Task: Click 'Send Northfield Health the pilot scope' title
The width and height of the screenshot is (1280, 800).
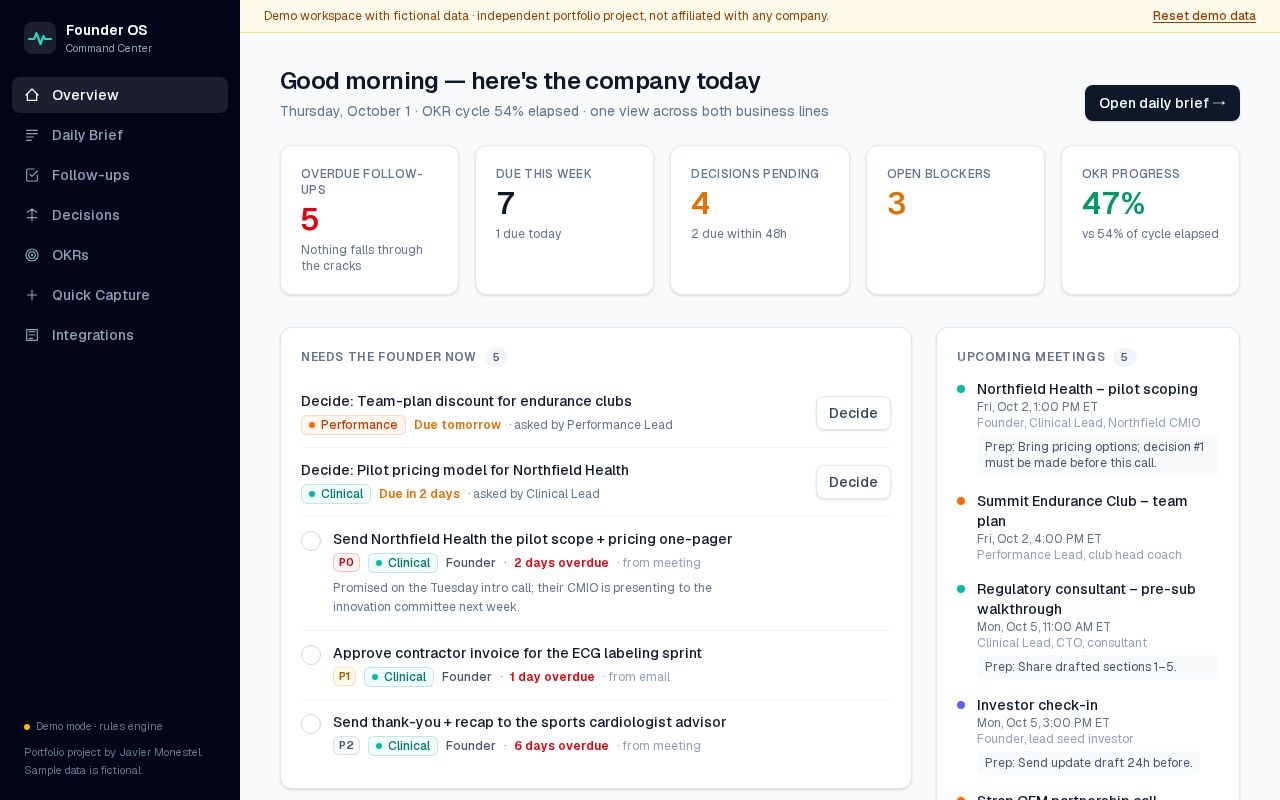Action: click(532, 539)
